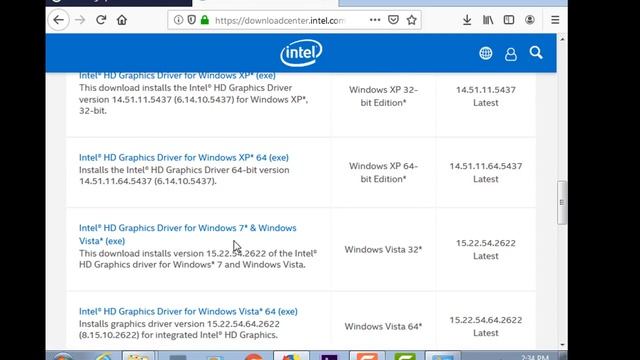
Task: Open the Firefox account icon
Action: click(530, 20)
